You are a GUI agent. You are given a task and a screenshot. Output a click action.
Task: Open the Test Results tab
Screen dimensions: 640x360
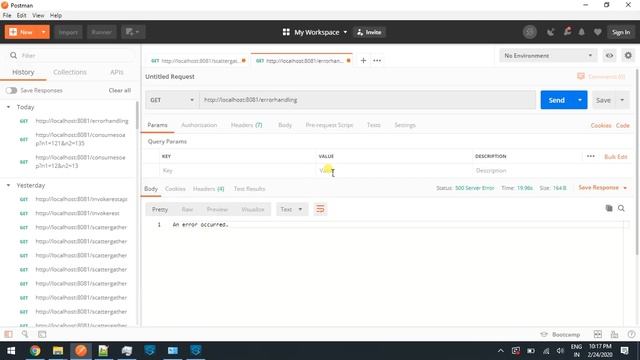click(249, 189)
